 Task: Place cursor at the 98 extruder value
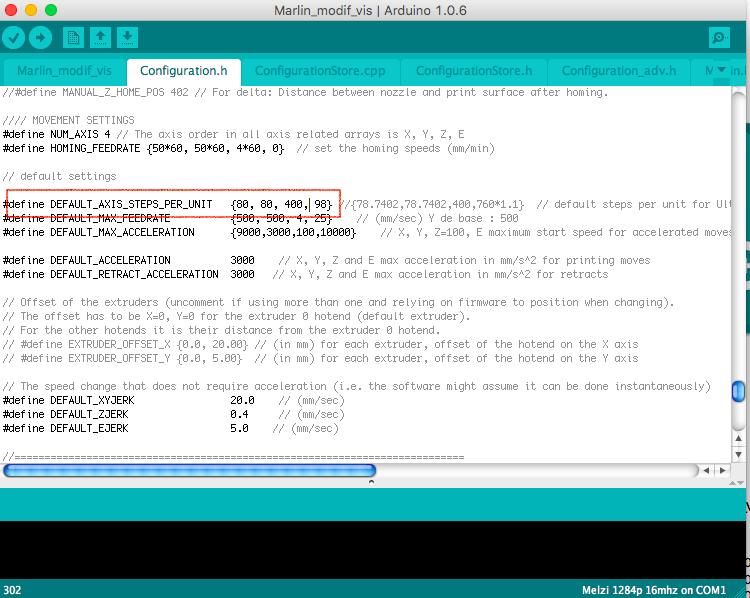[321, 204]
